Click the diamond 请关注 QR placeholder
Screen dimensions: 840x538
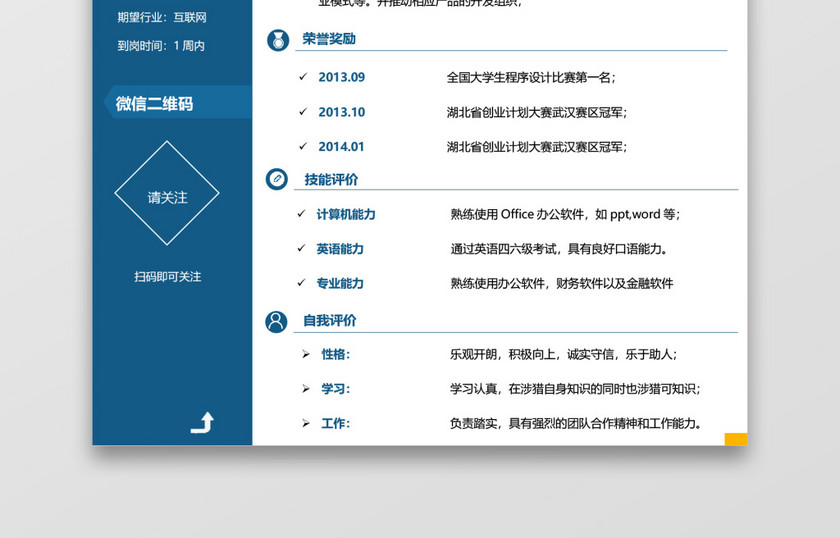point(167,193)
